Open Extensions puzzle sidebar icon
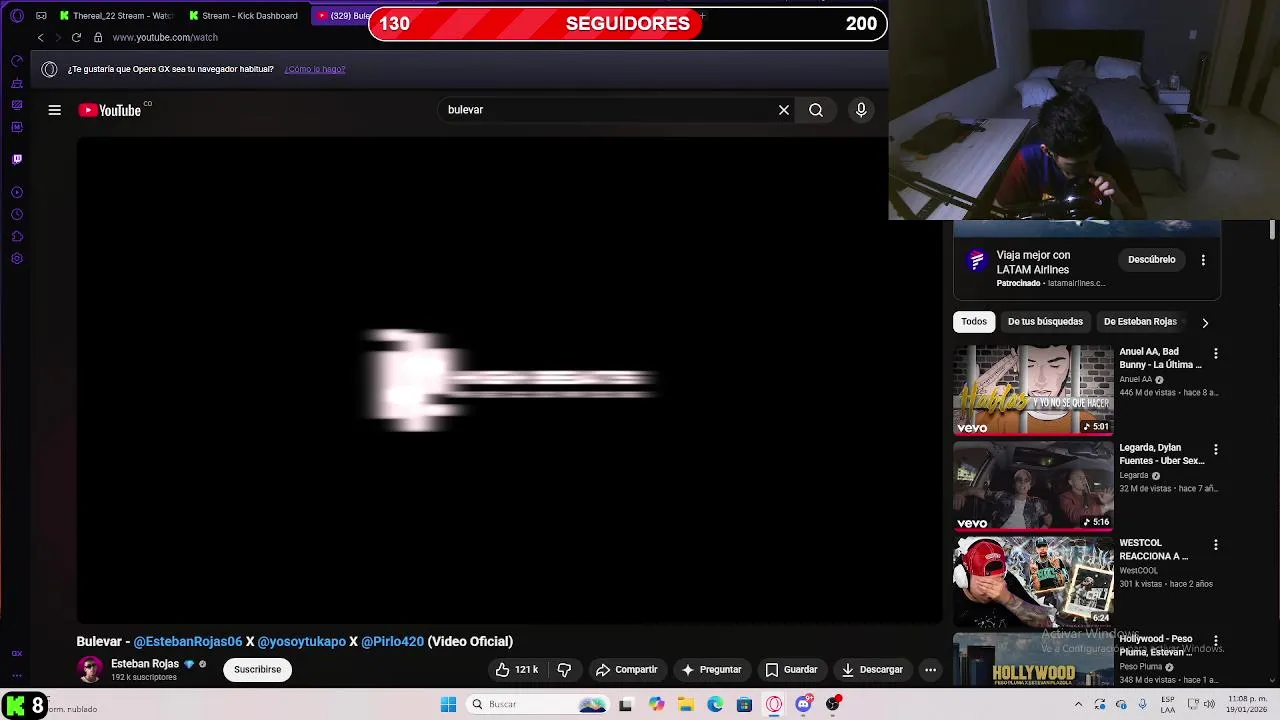1280x720 pixels. pyautogui.click(x=17, y=236)
